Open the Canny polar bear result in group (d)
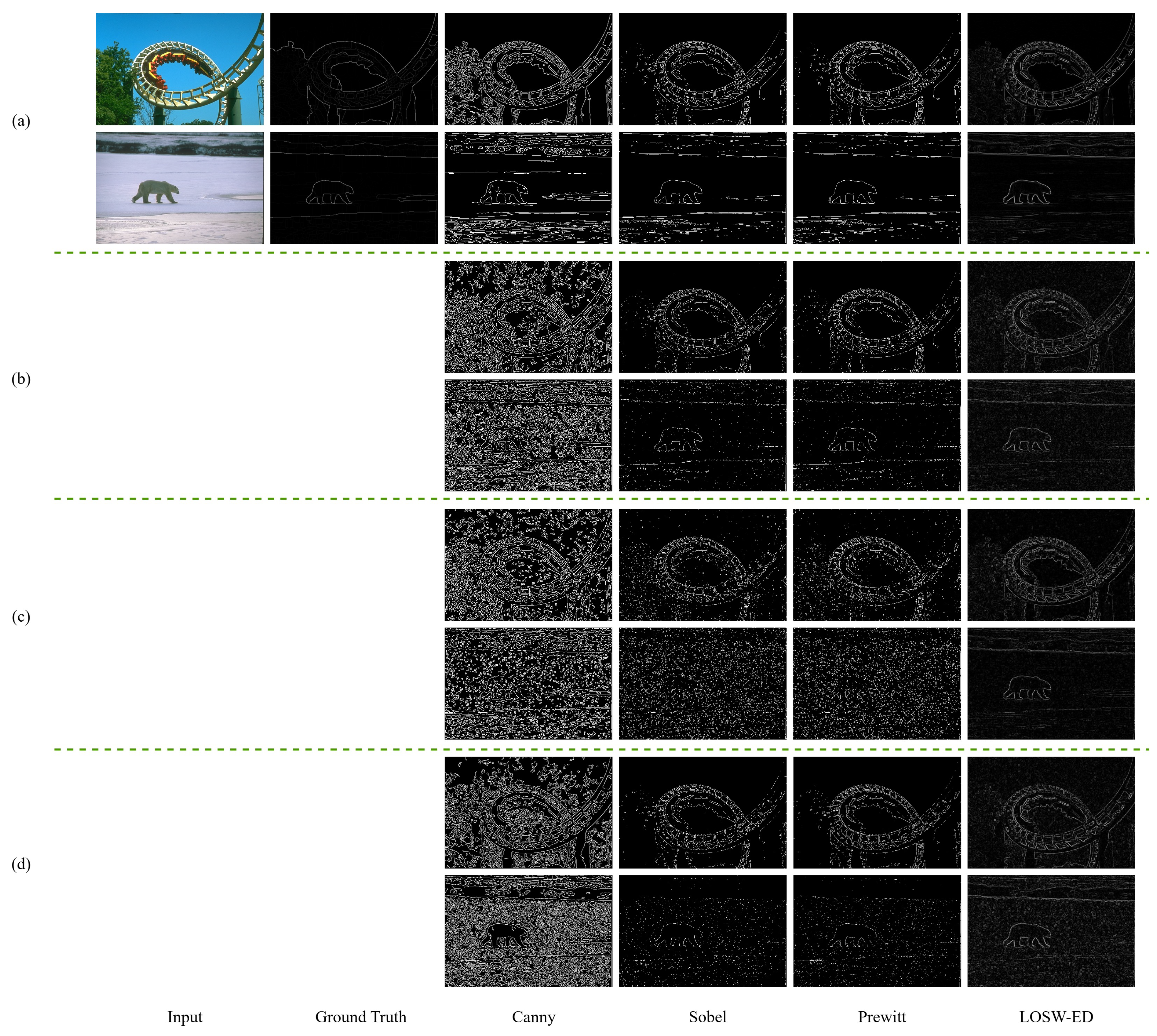 pyautogui.click(x=528, y=931)
